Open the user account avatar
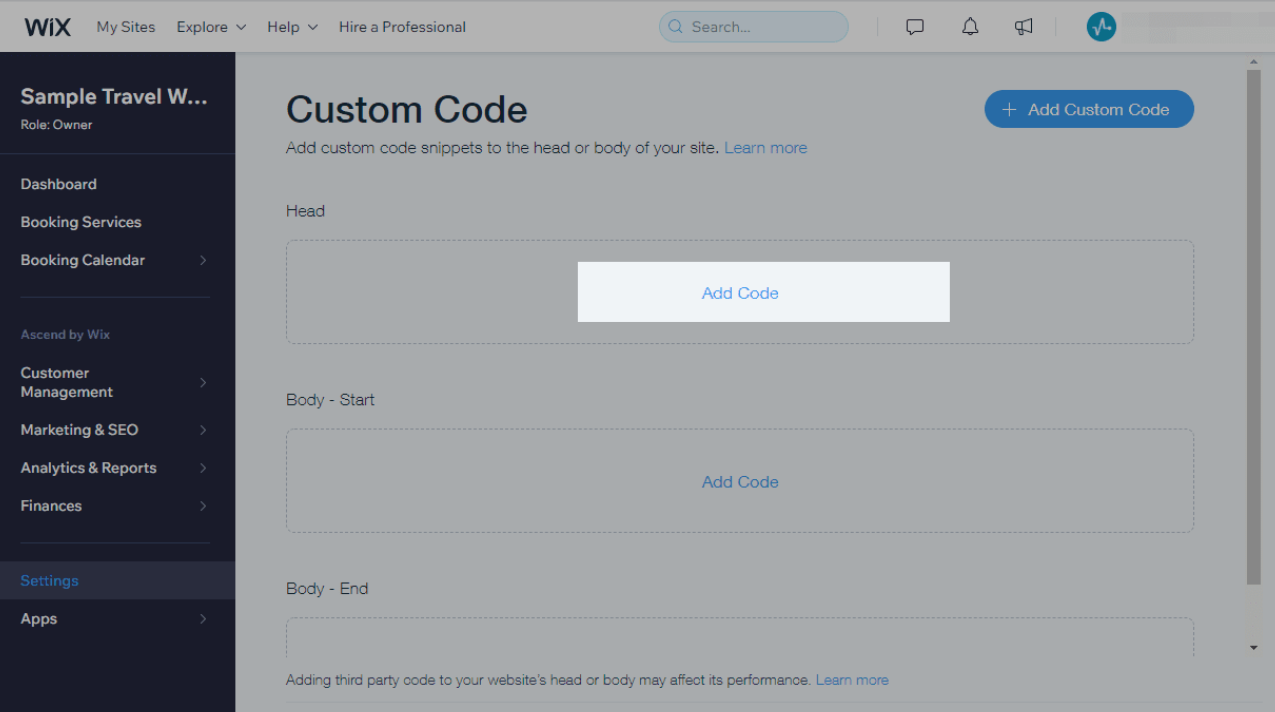The image size is (1275, 712). pos(1100,27)
